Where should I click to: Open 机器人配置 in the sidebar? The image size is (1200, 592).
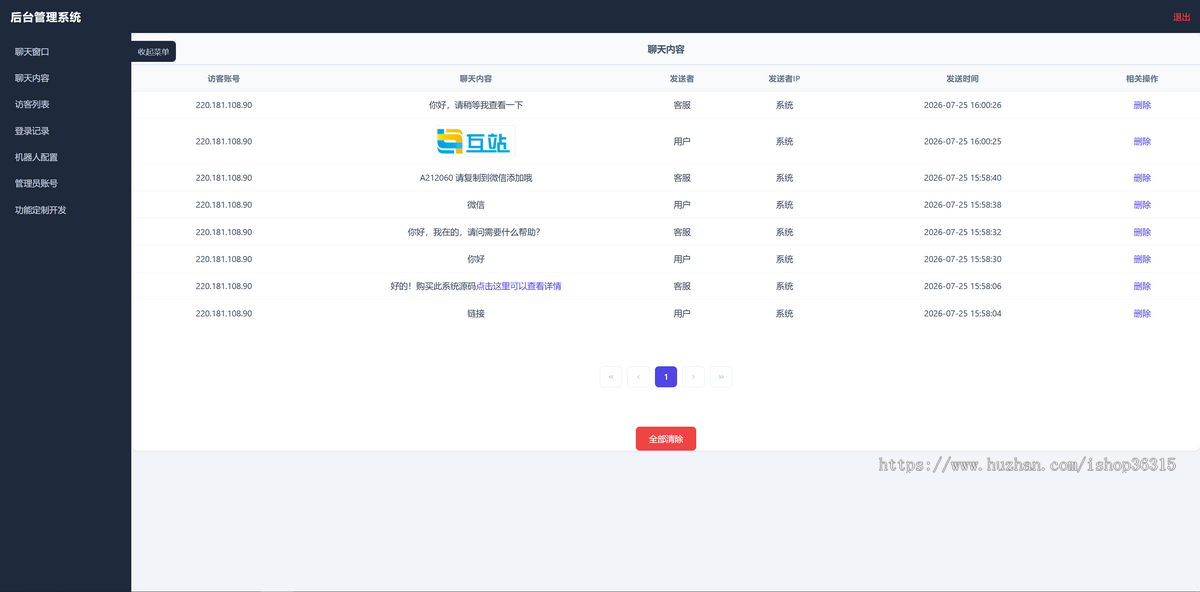point(36,157)
